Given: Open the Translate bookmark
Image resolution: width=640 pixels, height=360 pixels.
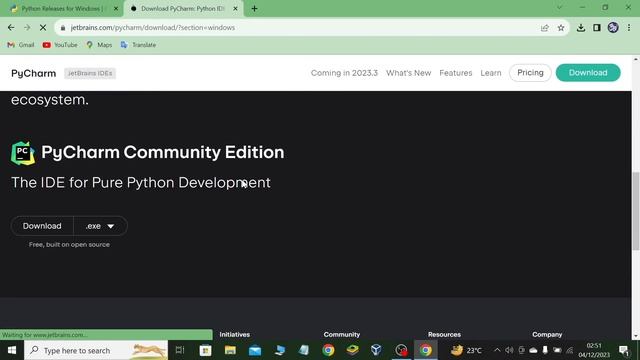Looking at the screenshot, I should (x=138, y=45).
